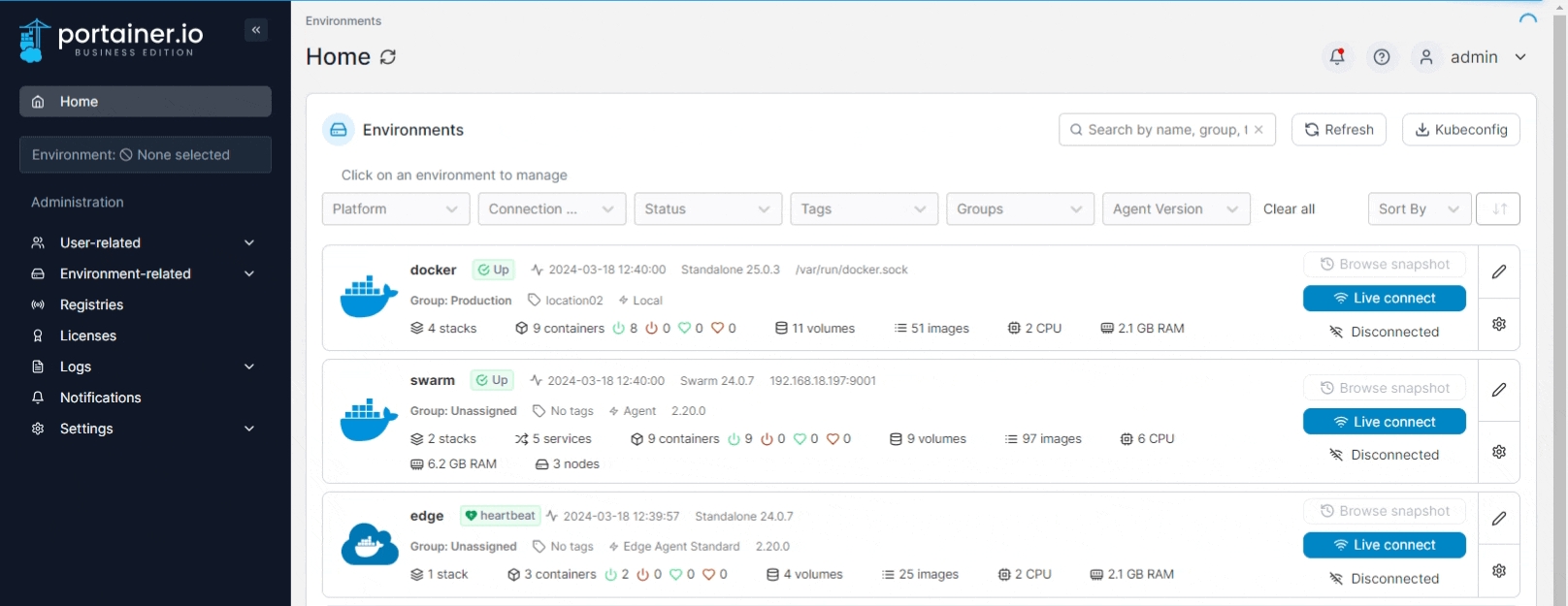Image resolution: width=1568 pixels, height=606 pixels.
Task: Clear search with the X icon
Action: (1258, 130)
